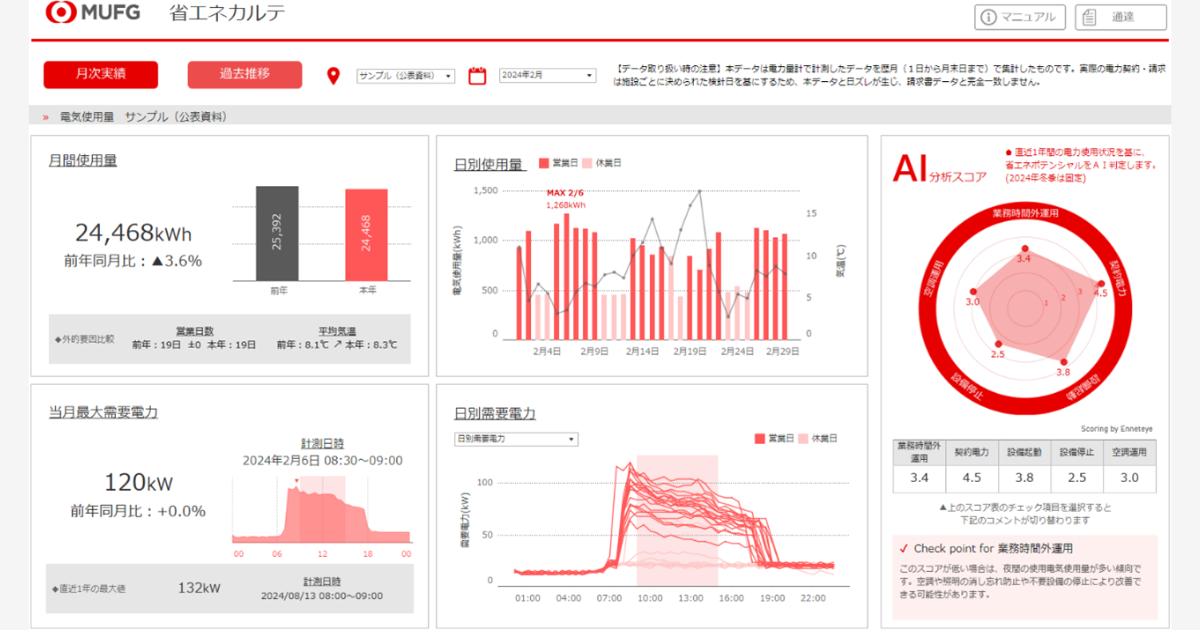Viewport: 1200px width, 630px height.
Task: Click the 営業日 legend marker in 日別使用量 chart
Action: coord(544,163)
